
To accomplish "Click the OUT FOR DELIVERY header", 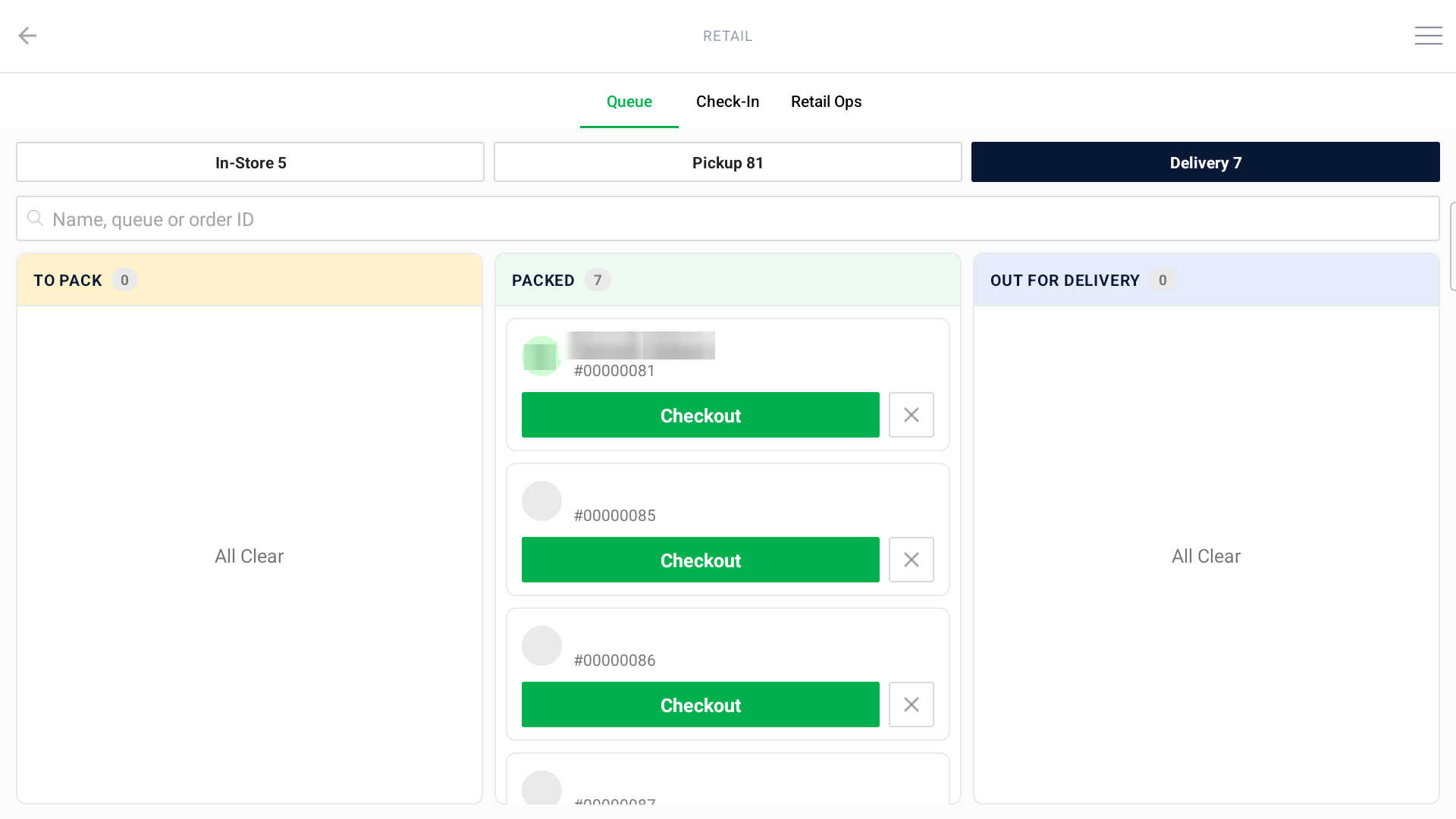I will [1207, 280].
